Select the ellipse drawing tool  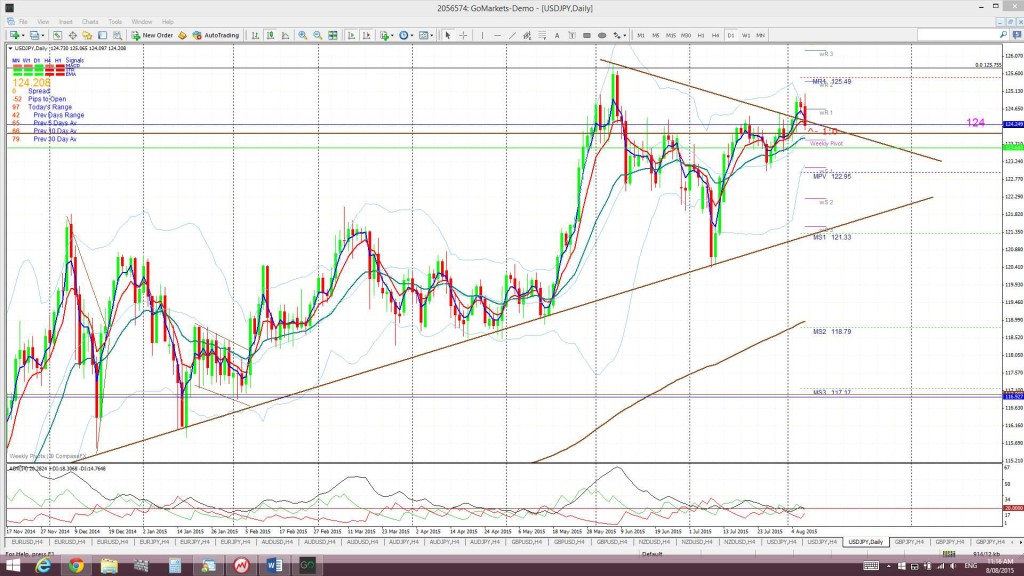(602, 35)
